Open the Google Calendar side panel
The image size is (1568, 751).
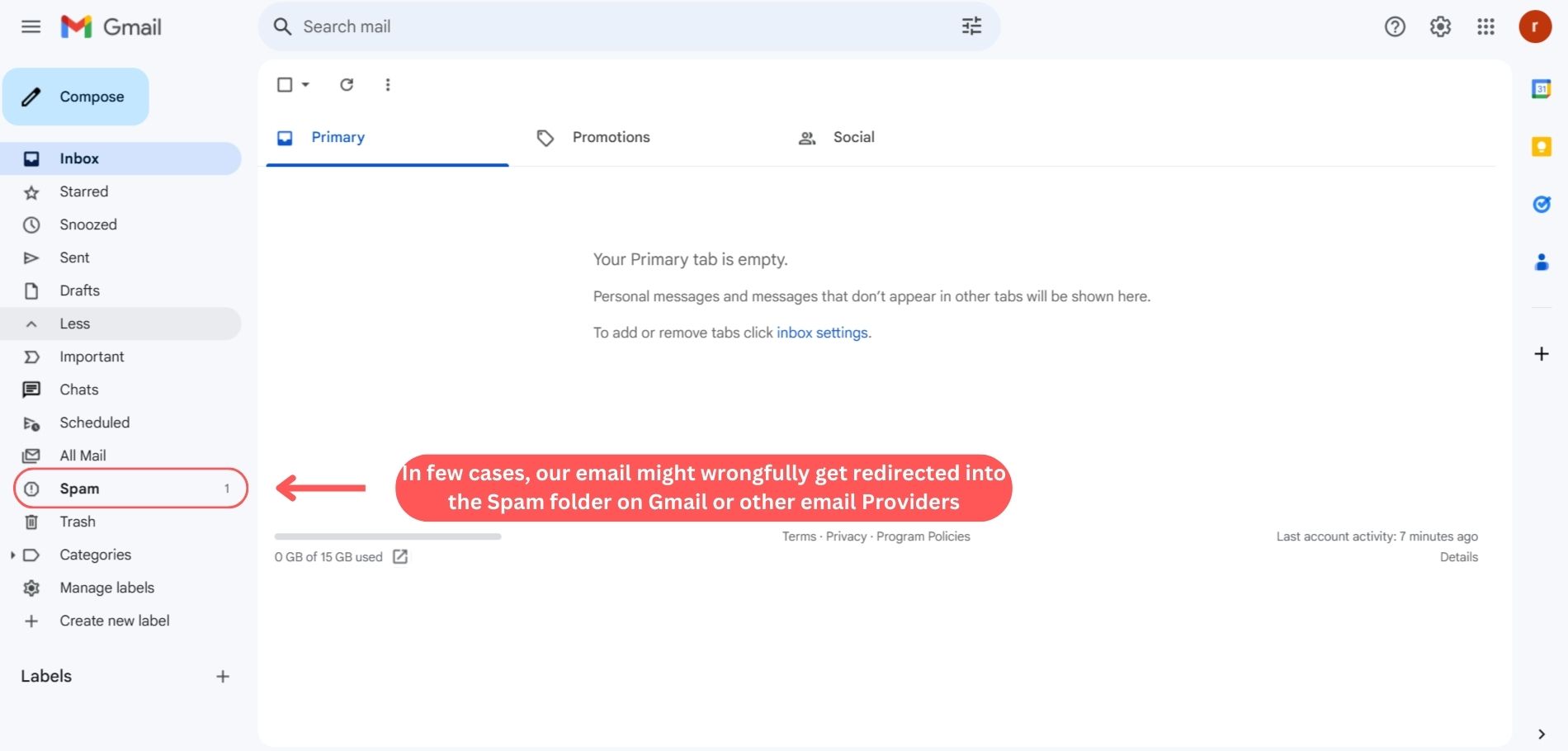point(1541,89)
